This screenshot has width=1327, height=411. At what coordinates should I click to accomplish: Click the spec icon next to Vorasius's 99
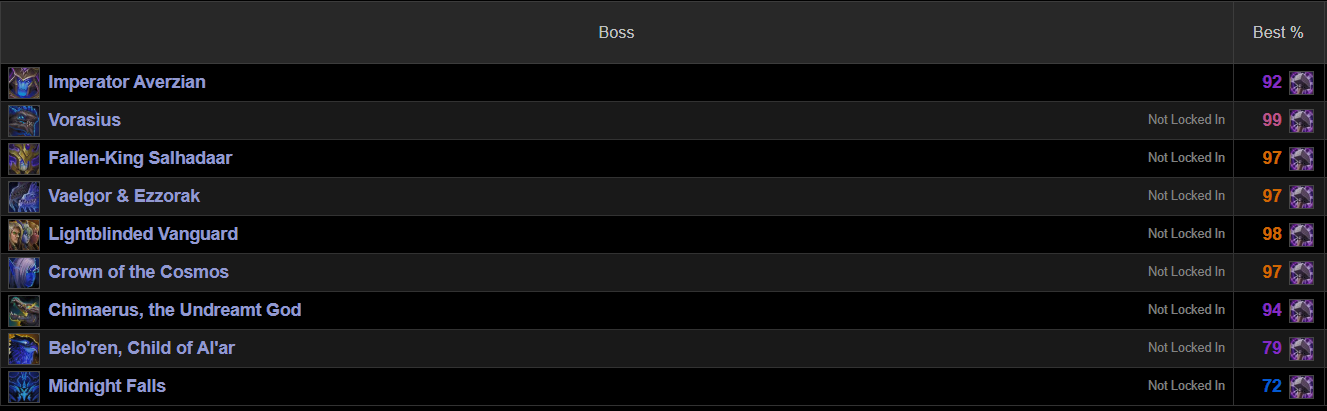coord(1301,120)
